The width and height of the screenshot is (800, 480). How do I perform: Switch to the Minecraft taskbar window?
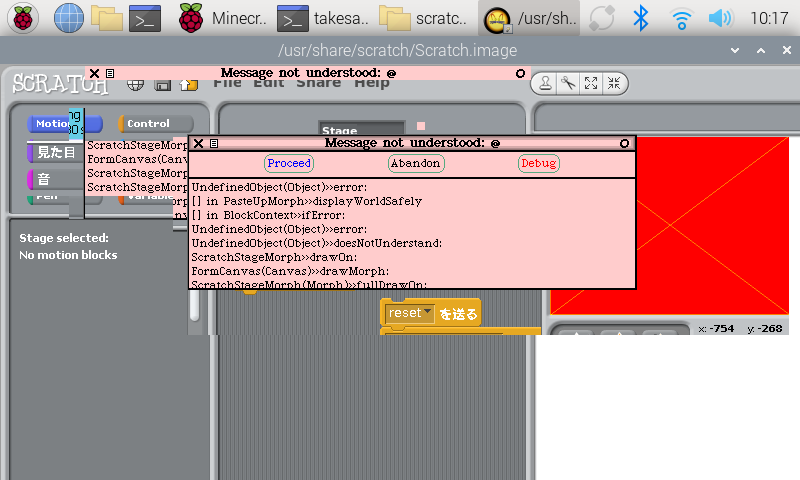[x=223, y=18]
